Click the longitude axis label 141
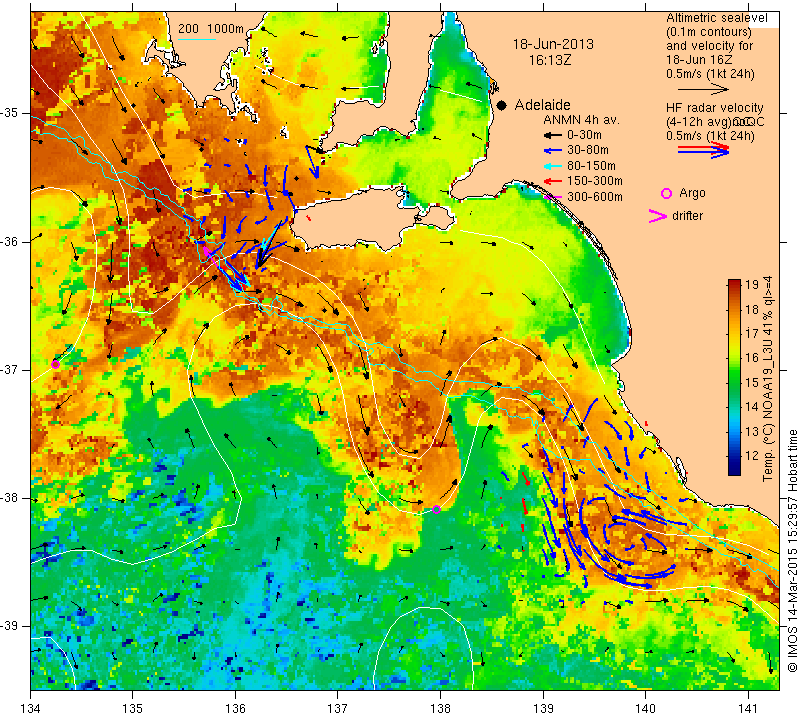Image resolution: width=800 pixels, height=720 pixels. pyautogui.click(x=748, y=708)
